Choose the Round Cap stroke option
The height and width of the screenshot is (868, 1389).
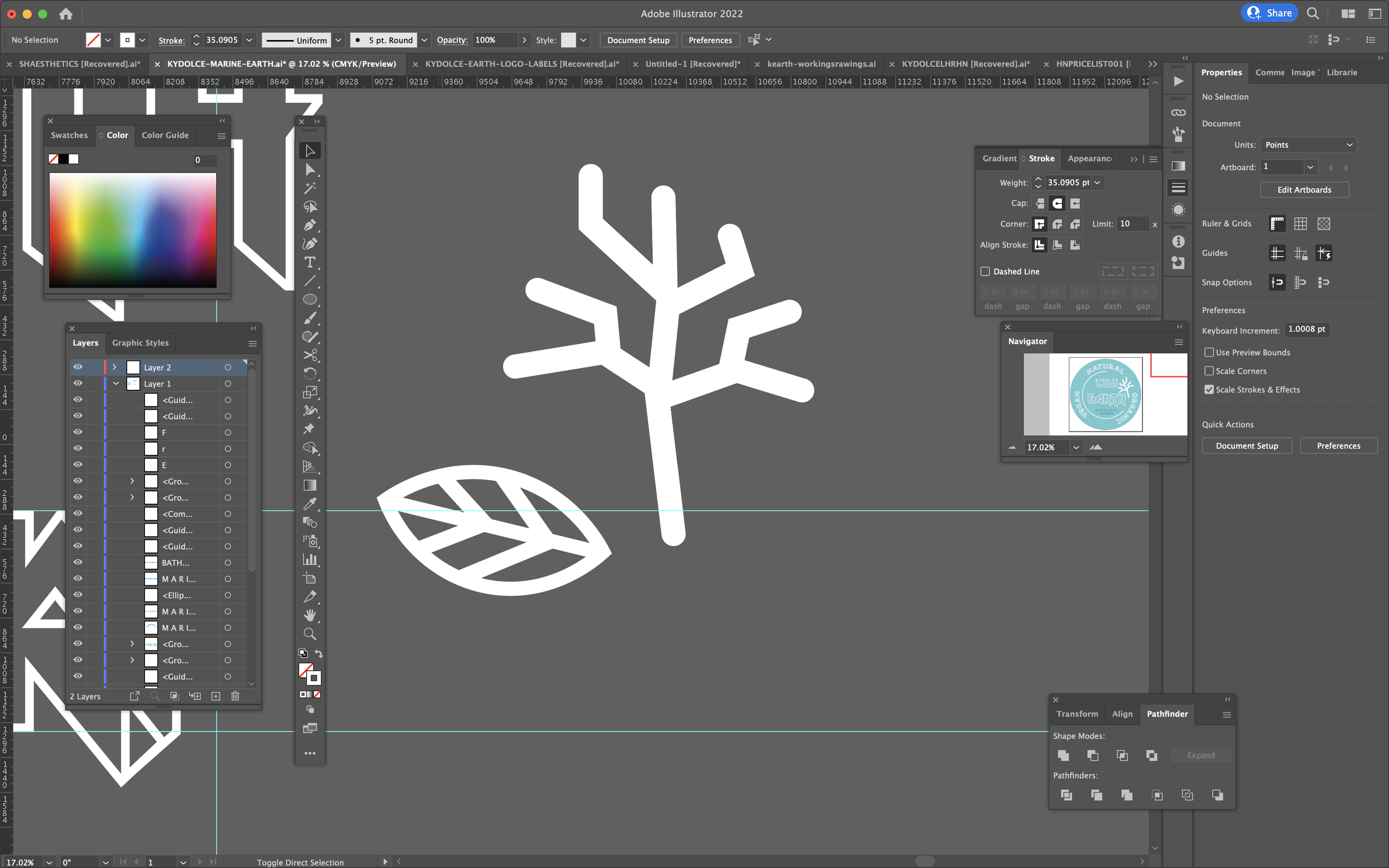coord(1057,203)
